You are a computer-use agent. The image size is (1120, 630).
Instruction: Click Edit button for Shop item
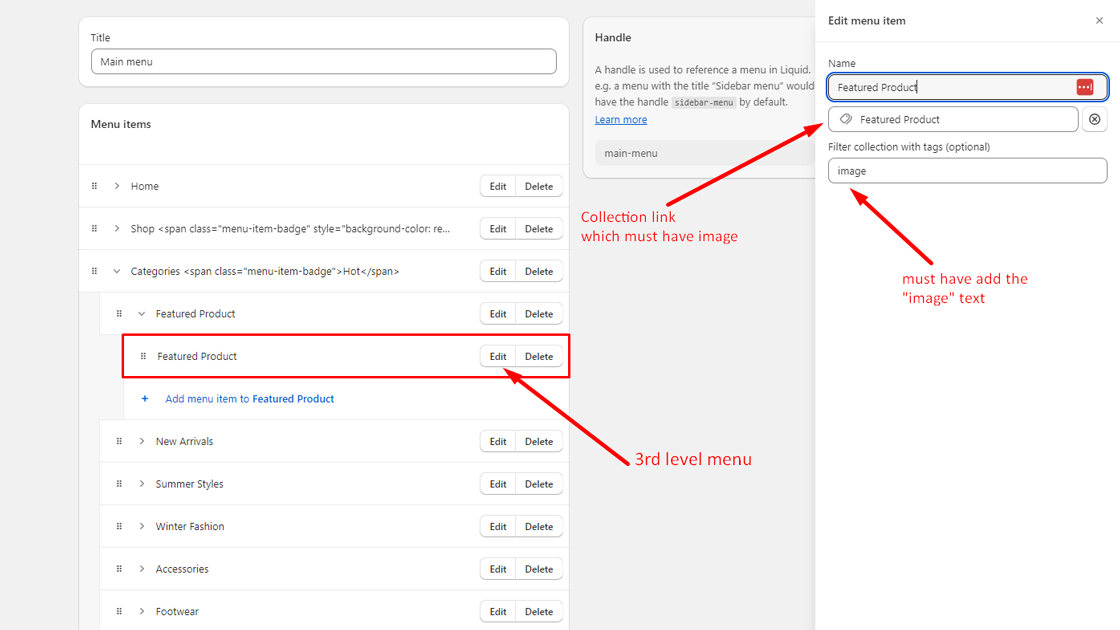point(498,229)
